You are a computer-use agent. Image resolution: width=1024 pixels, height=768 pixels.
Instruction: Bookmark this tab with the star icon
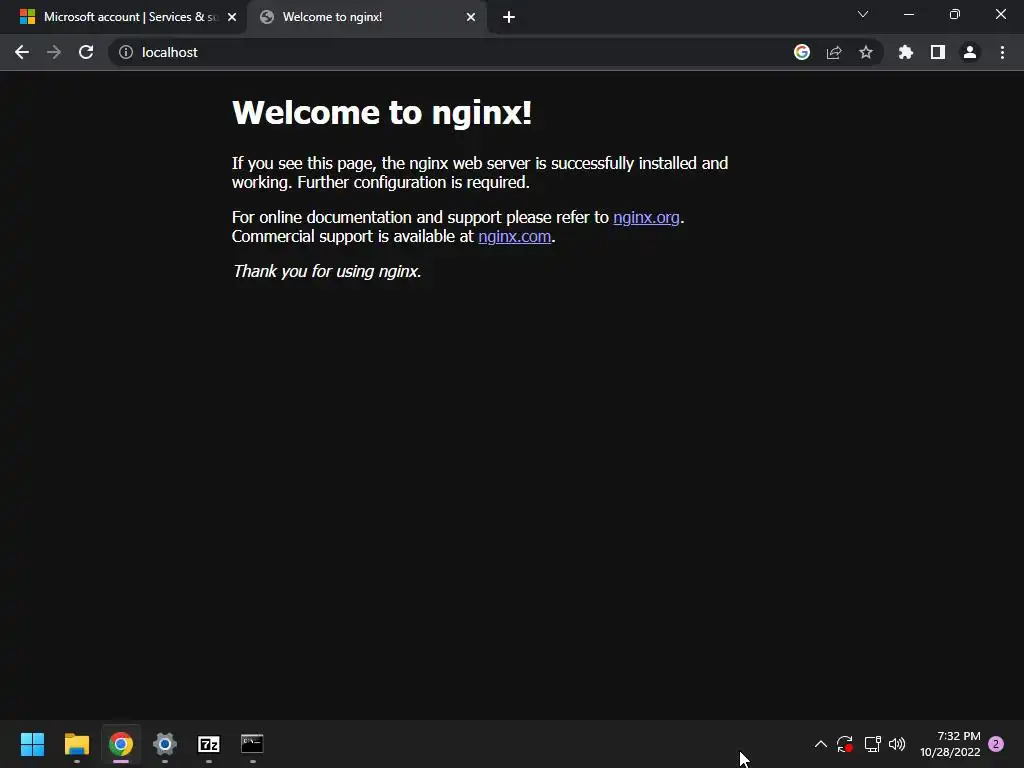[x=866, y=52]
